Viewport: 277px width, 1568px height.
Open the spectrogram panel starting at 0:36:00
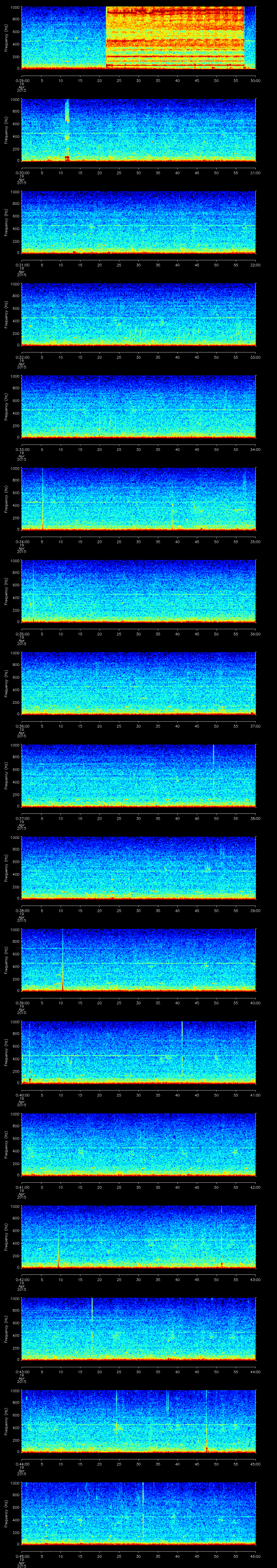138,683
